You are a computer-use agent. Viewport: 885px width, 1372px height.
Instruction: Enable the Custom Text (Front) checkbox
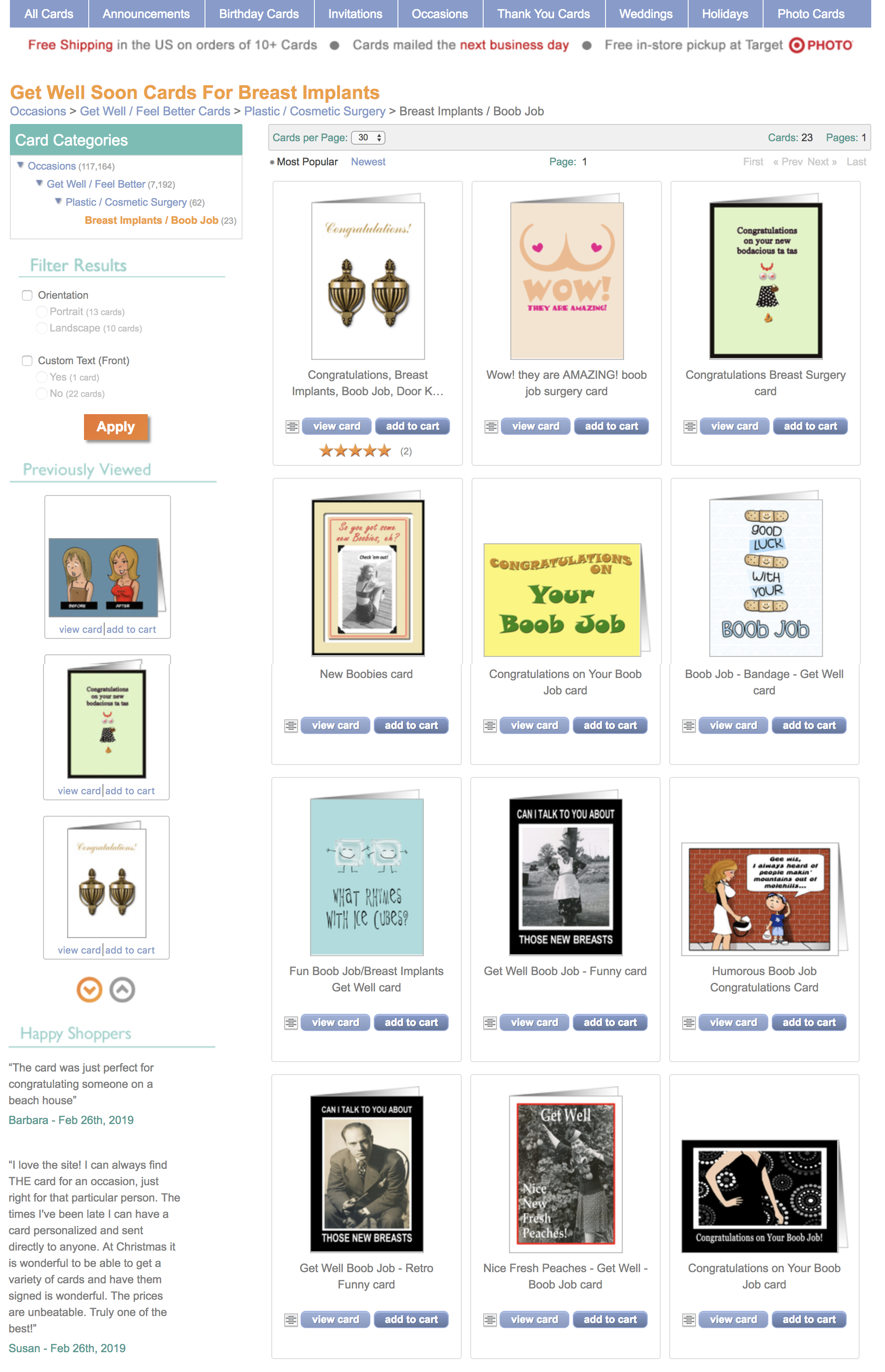(27, 361)
